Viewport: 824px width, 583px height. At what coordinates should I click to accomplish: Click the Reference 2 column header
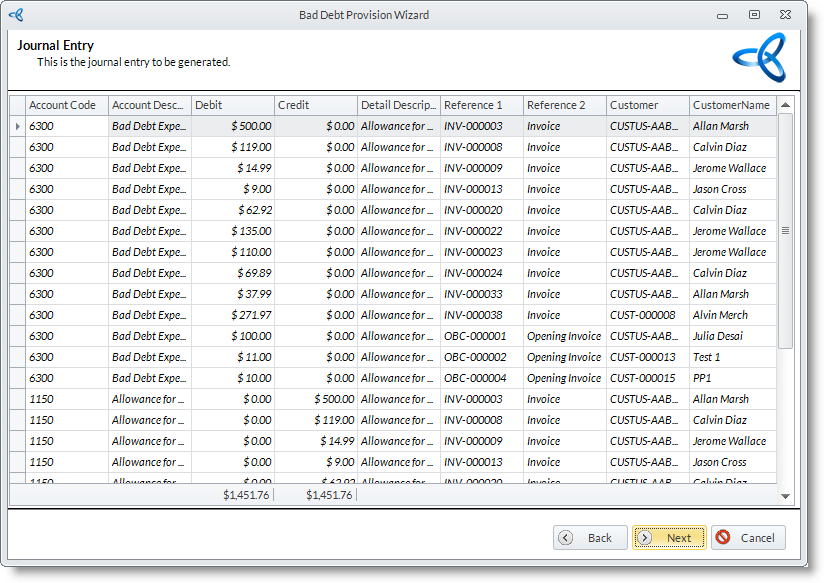(x=564, y=105)
